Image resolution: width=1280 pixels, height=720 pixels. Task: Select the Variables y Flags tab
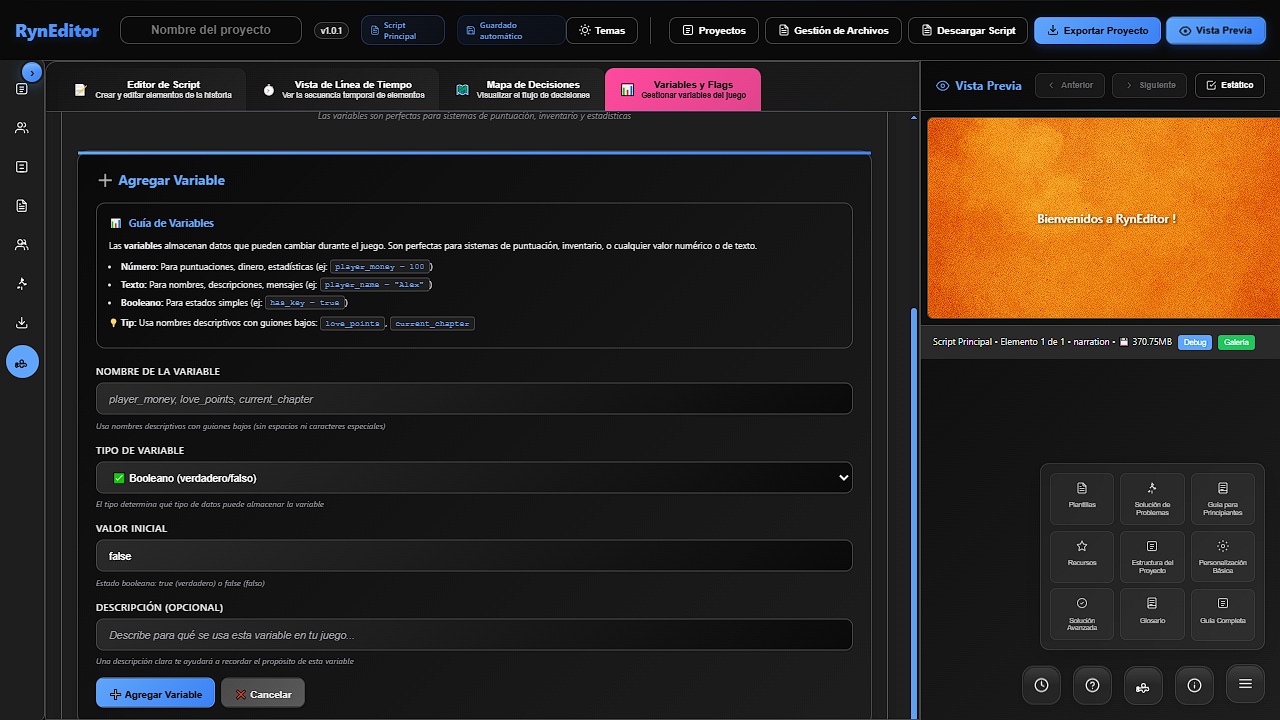click(x=683, y=89)
